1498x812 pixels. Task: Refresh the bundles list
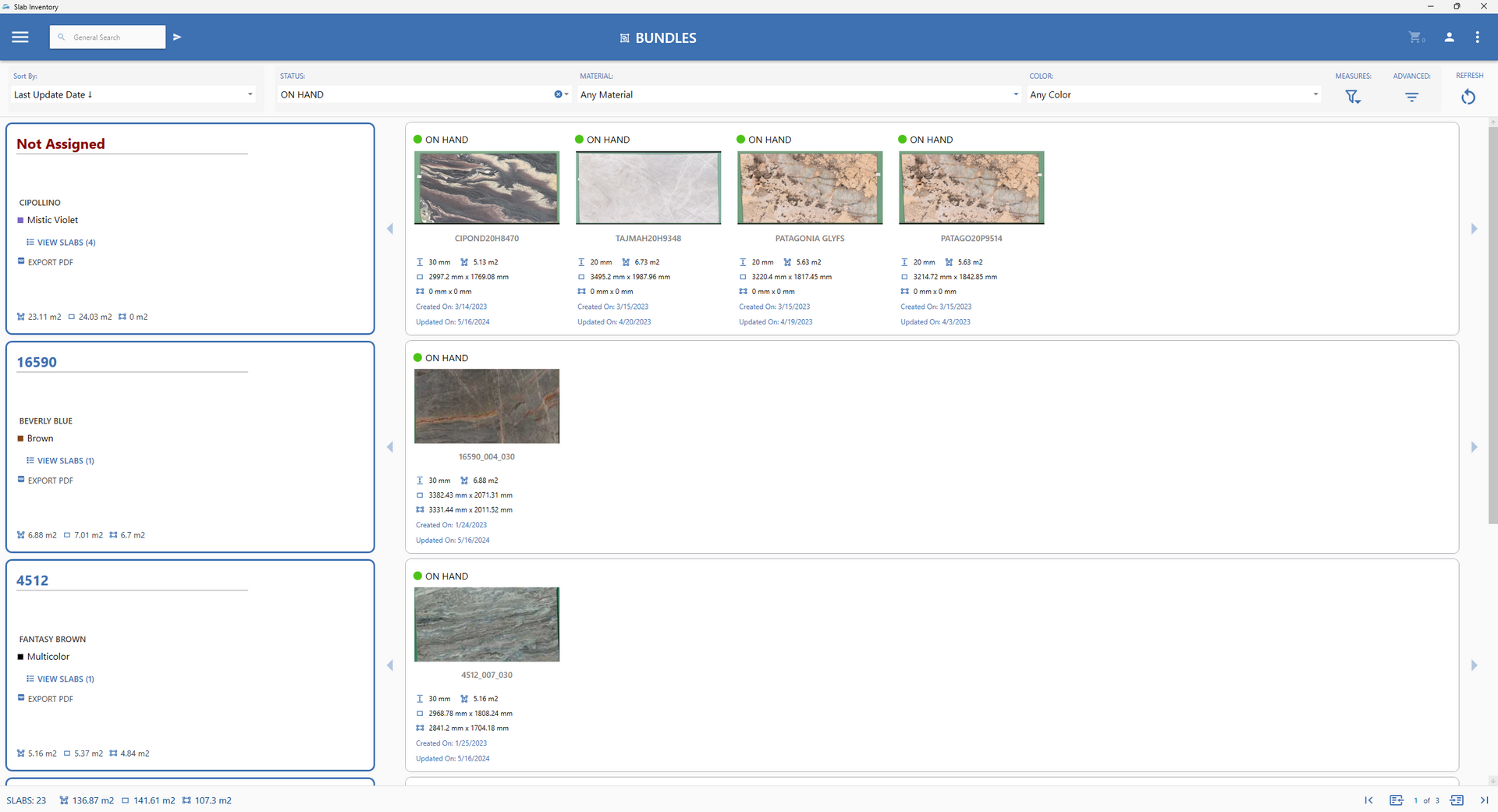pyautogui.click(x=1468, y=97)
